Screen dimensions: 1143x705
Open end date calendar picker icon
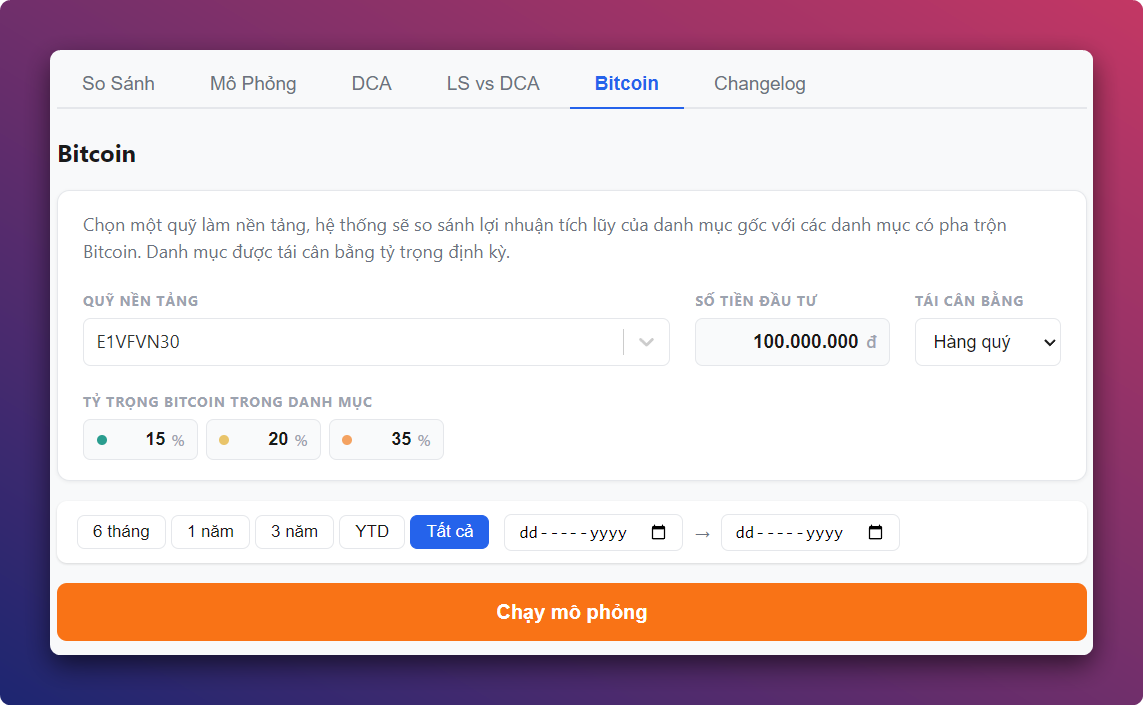(x=875, y=532)
